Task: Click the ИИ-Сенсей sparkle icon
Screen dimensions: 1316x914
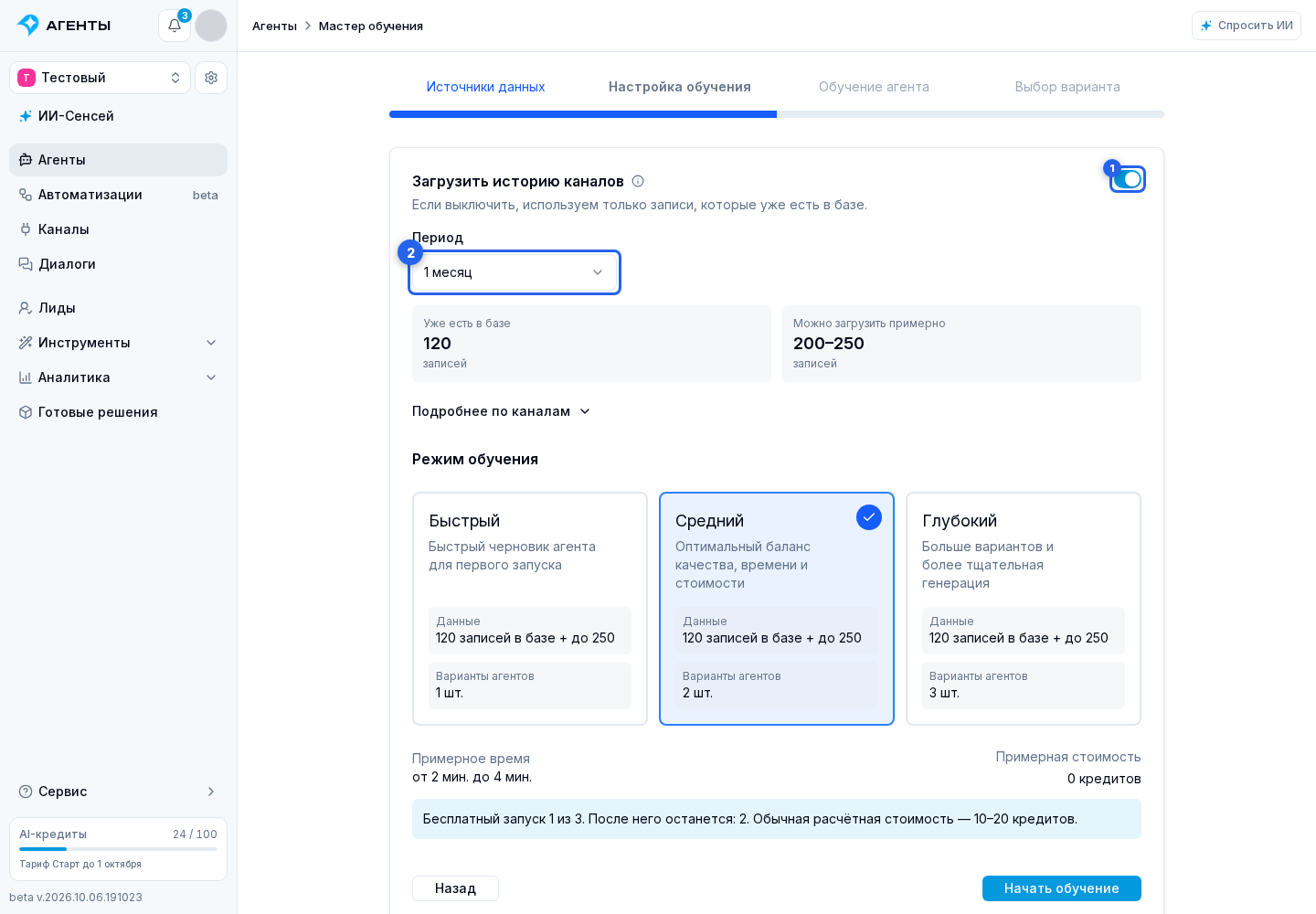Action: pyautogui.click(x=26, y=116)
